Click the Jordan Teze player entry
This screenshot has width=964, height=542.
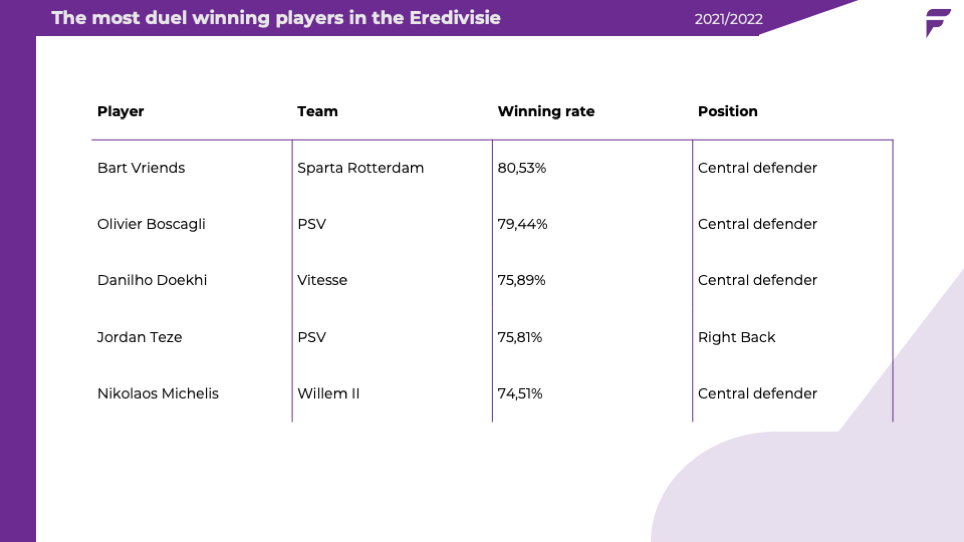pyautogui.click(x=140, y=337)
